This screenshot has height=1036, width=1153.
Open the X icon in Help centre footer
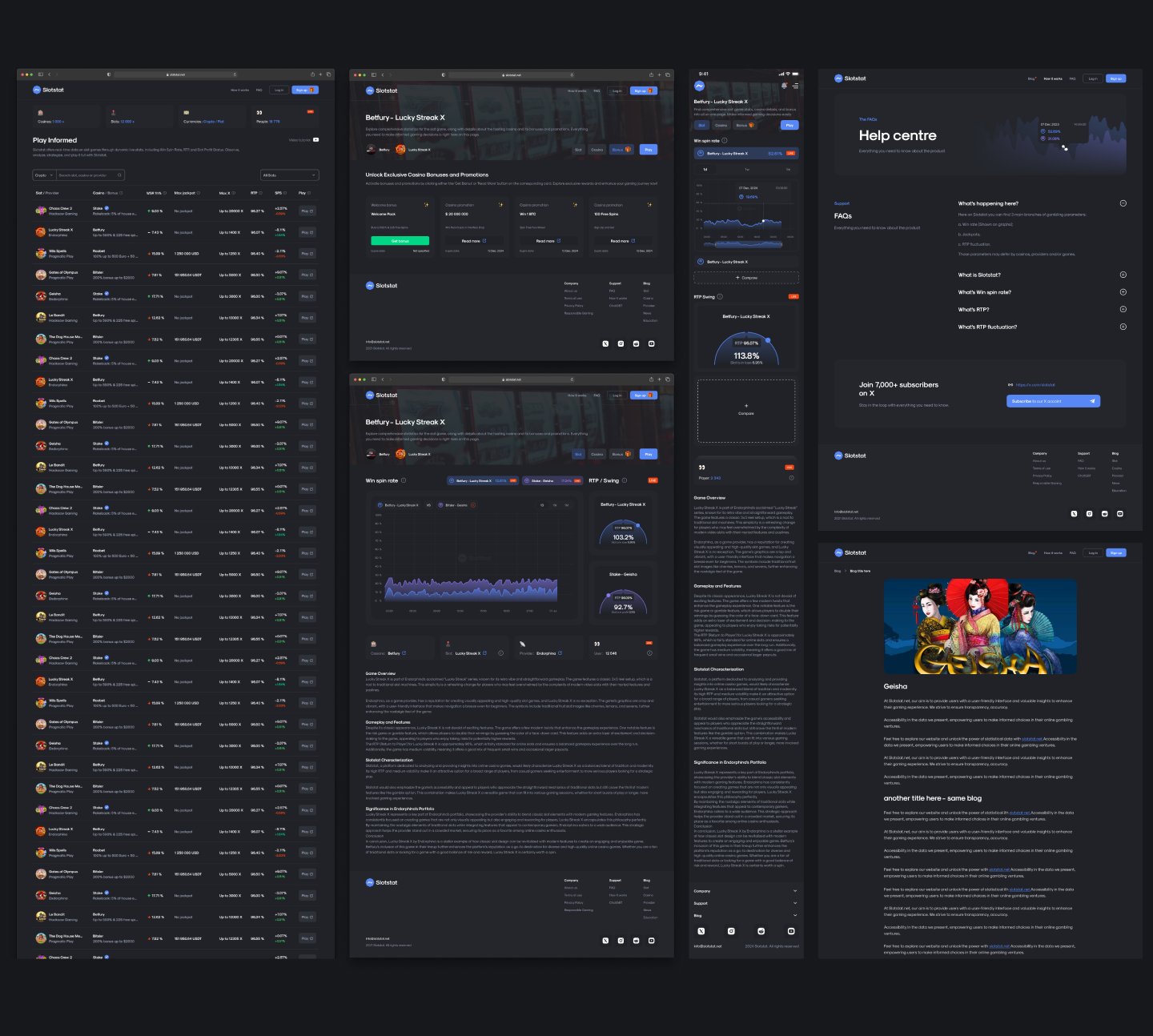pyautogui.click(x=1074, y=513)
